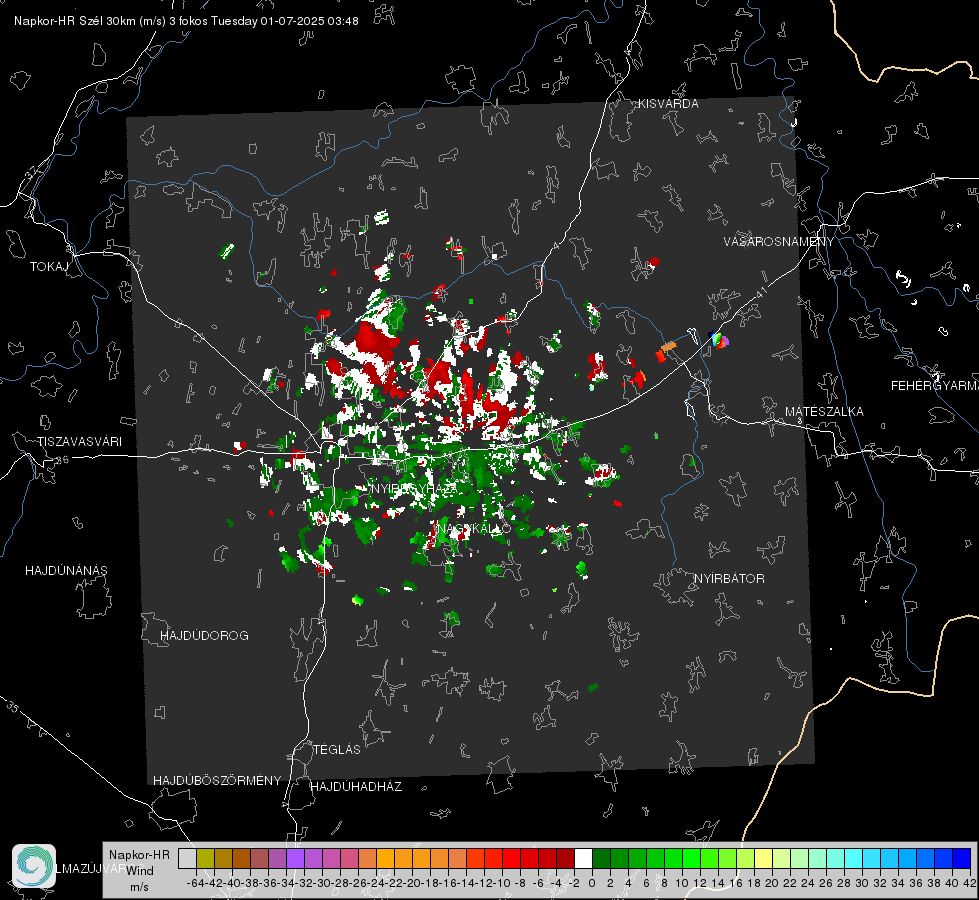The height and width of the screenshot is (900, 979).
Task: Click the white swatch in the wind legend
Action: (x=583, y=858)
